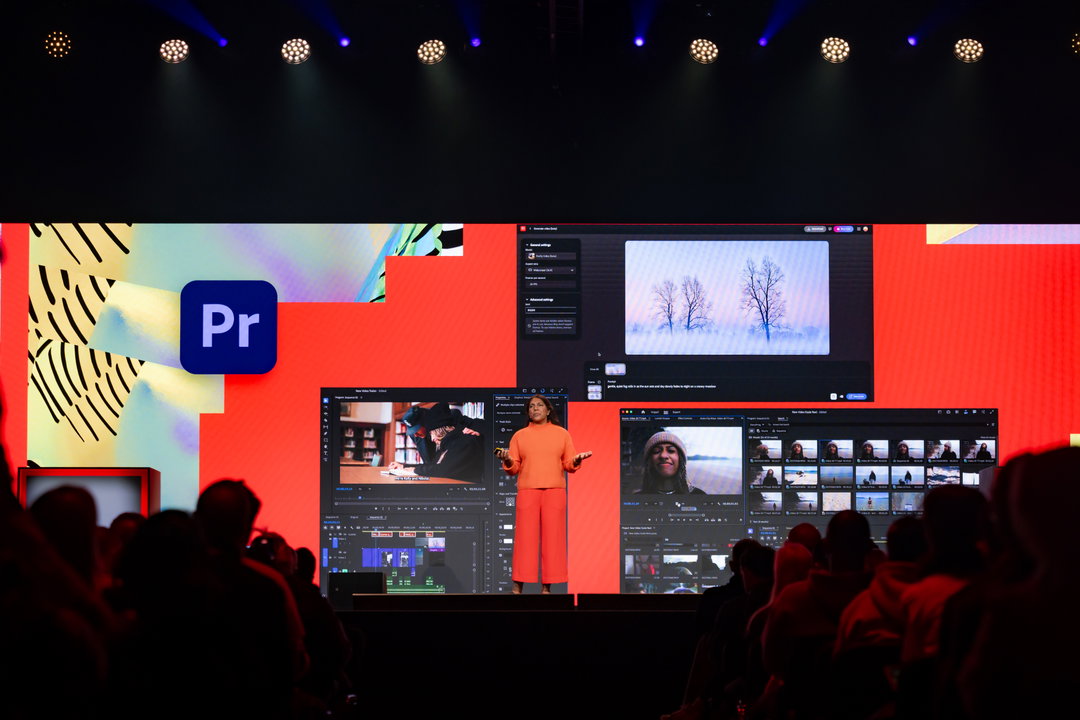Select the Pen tool
This screenshot has height=720, width=1080.
click(326, 433)
